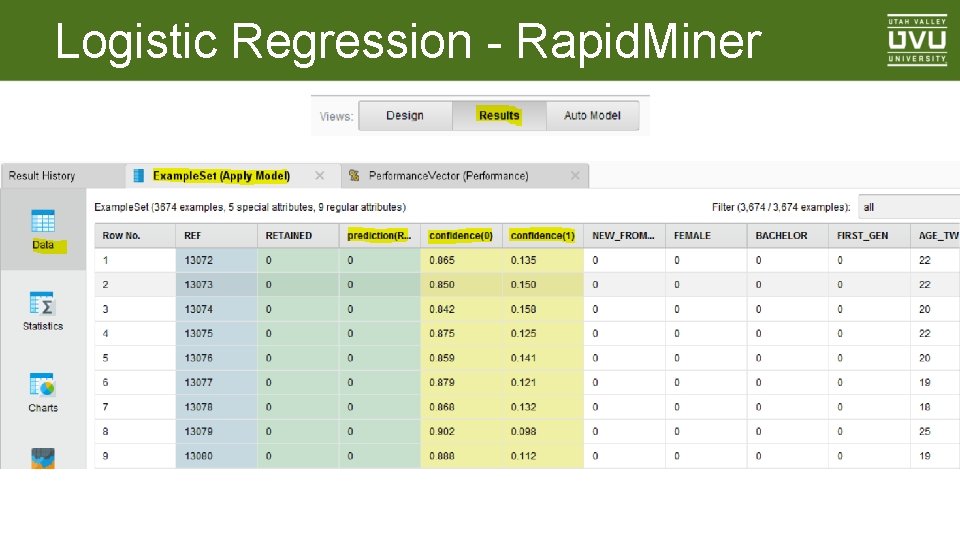The image size is (960, 540).
Task: Select REF cell 13080
Action: pos(217,456)
